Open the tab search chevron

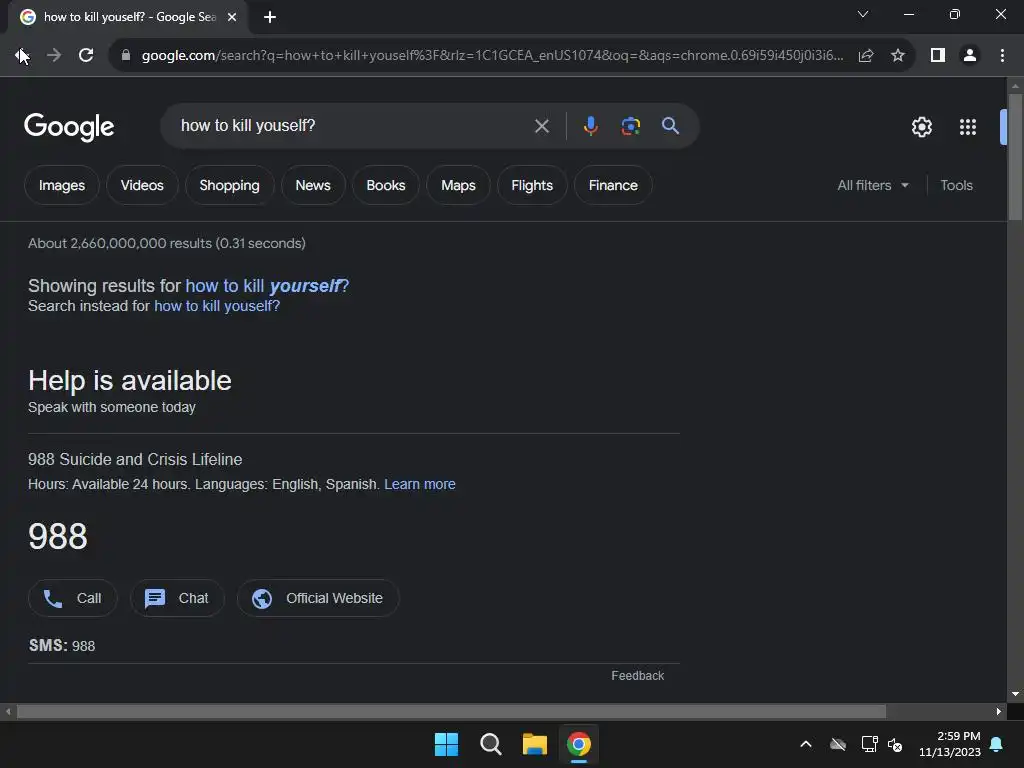click(863, 14)
